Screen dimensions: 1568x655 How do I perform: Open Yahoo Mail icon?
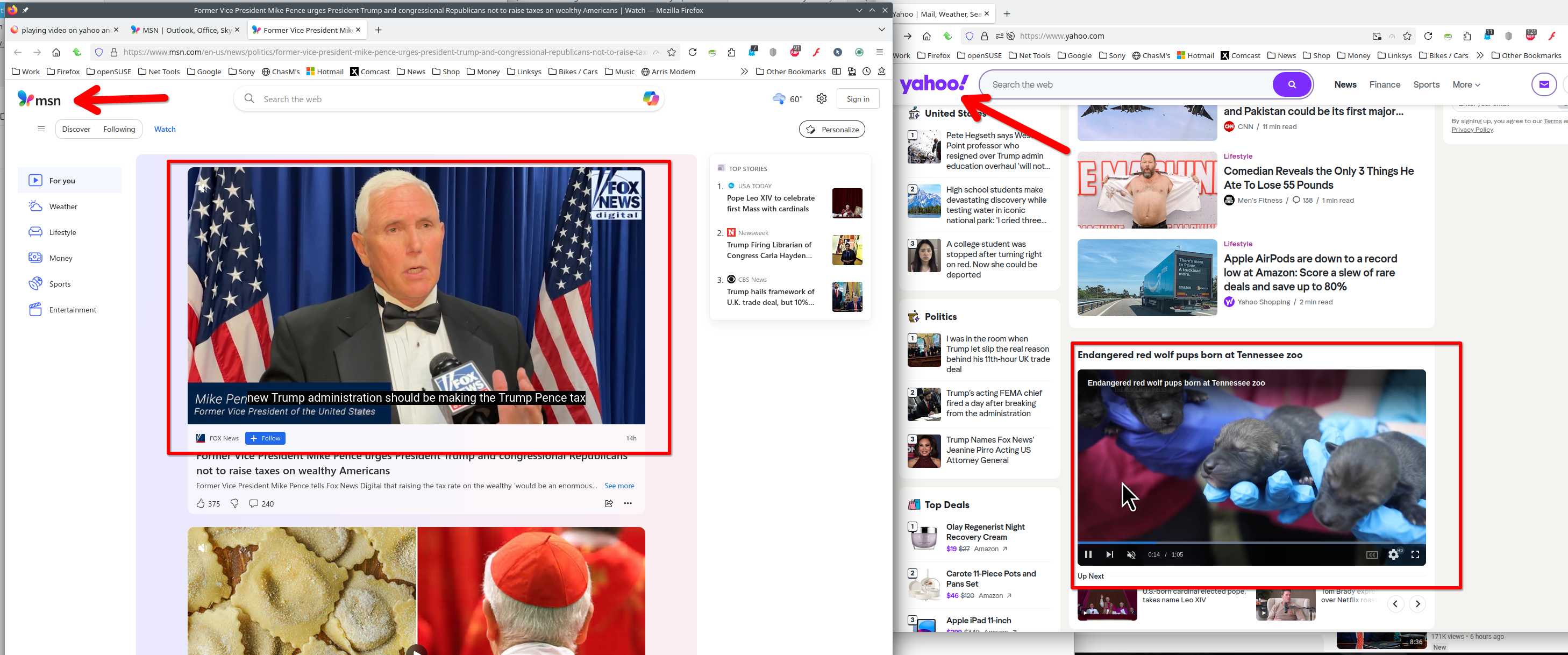(x=1544, y=84)
